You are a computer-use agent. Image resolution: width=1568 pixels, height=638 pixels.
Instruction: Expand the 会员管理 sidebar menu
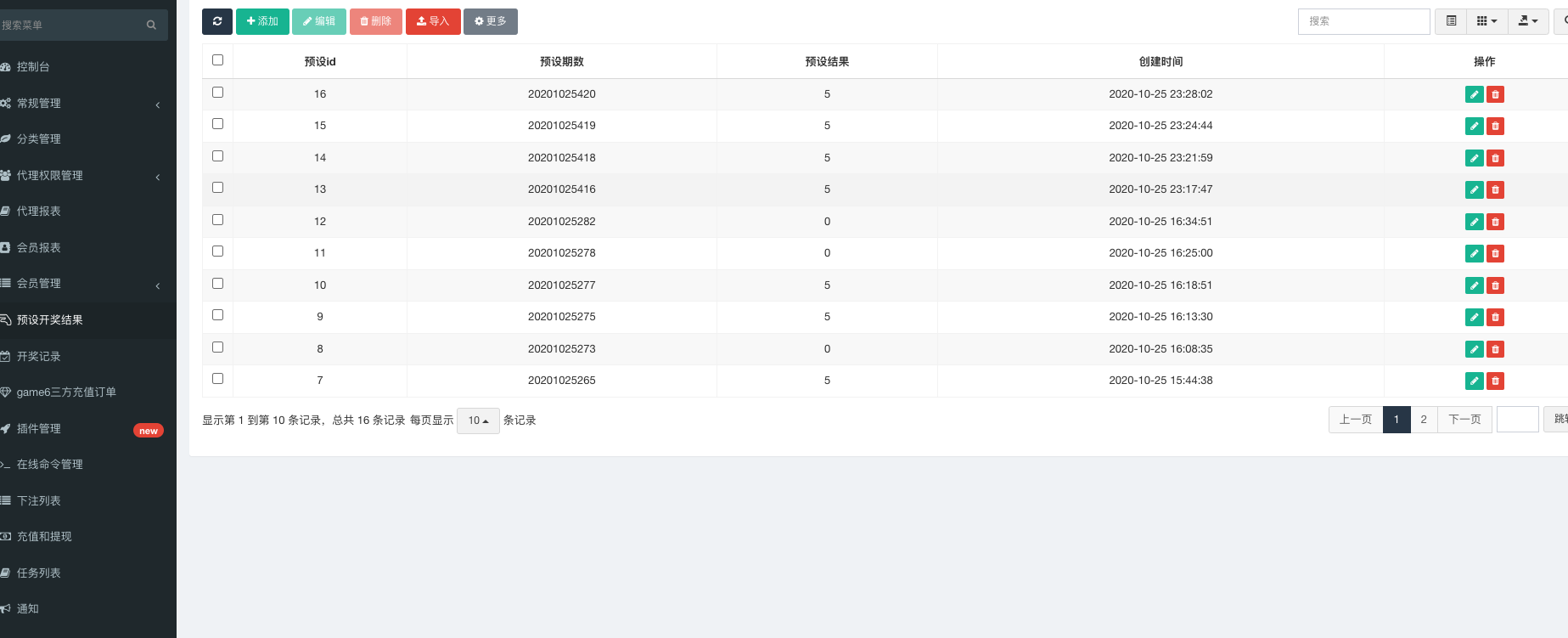tap(88, 283)
